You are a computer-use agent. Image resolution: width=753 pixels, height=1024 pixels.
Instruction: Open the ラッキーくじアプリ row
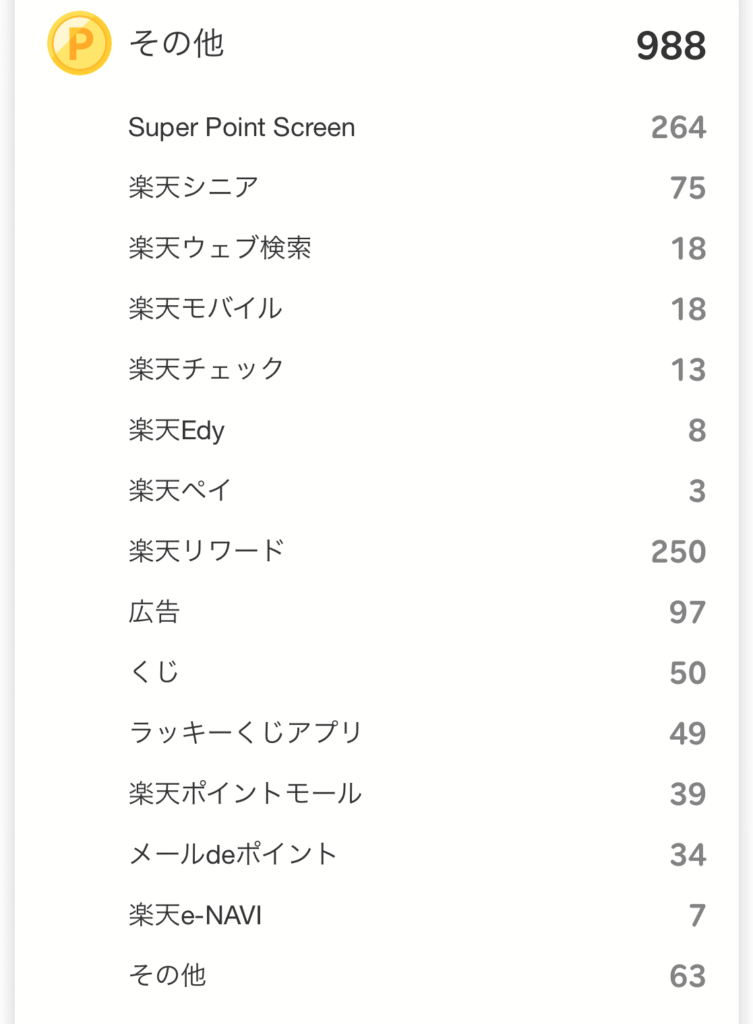[417, 733]
